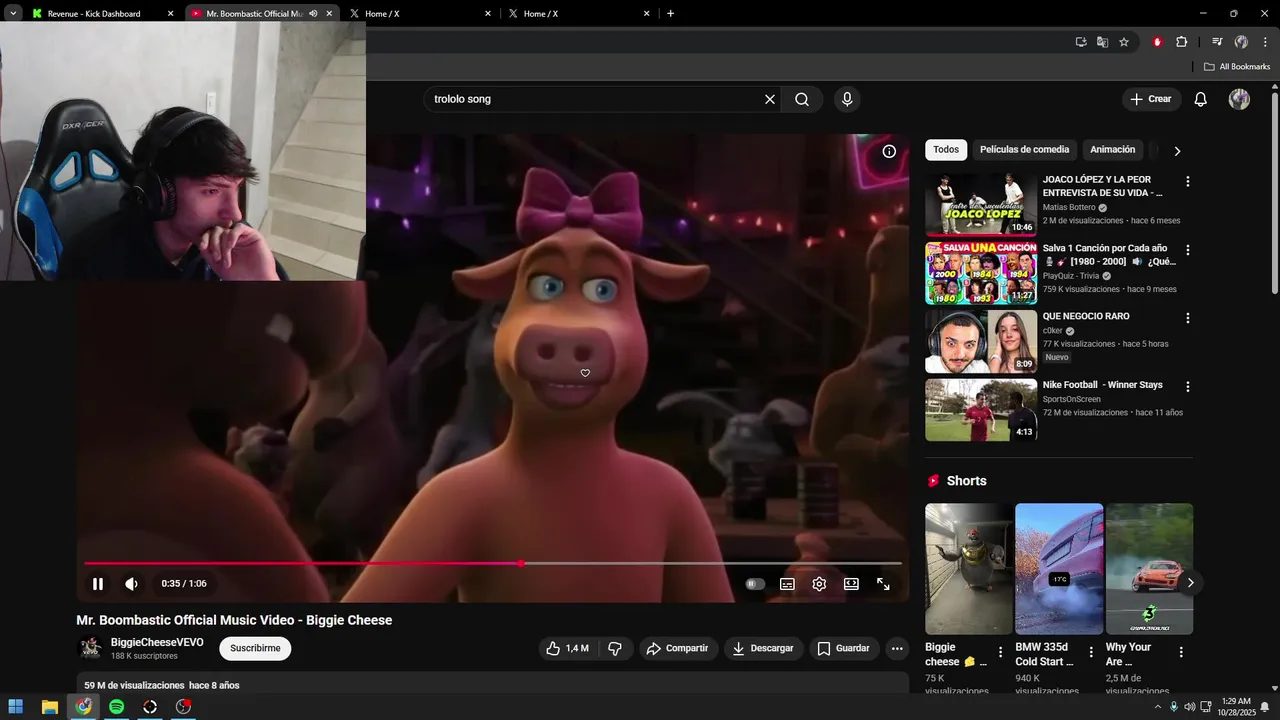
Task: Mute the Mr. Boombastic tab audio
Action: tap(313, 14)
